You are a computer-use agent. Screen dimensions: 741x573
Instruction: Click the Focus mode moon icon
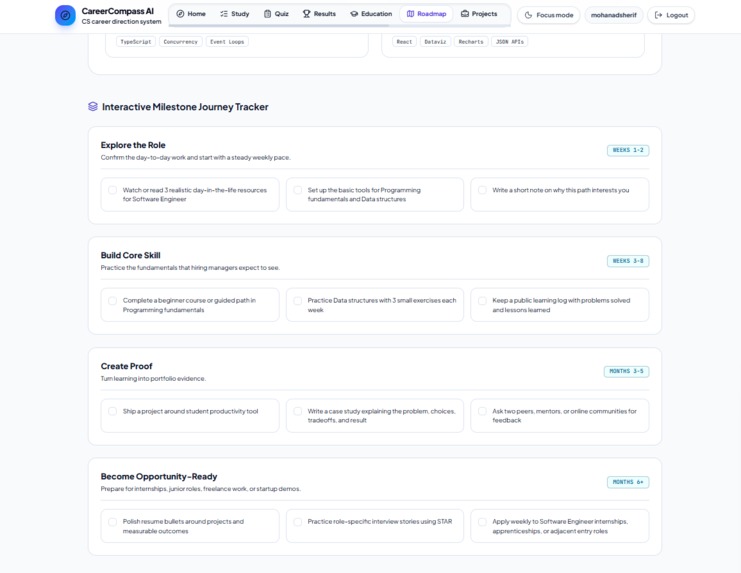click(x=528, y=15)
